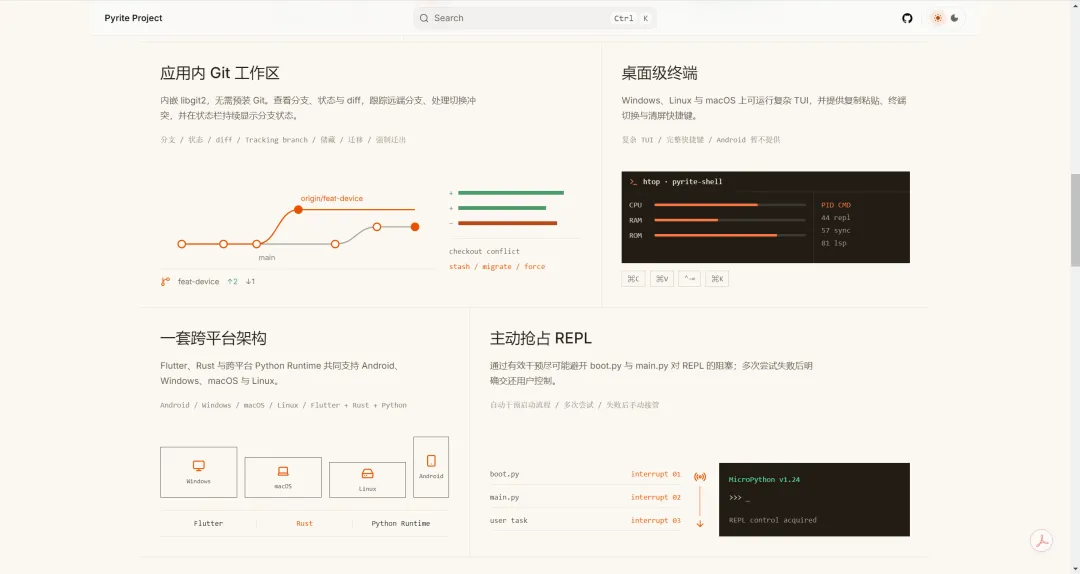
Task: Click the main.py row
Action: point(585,497)
